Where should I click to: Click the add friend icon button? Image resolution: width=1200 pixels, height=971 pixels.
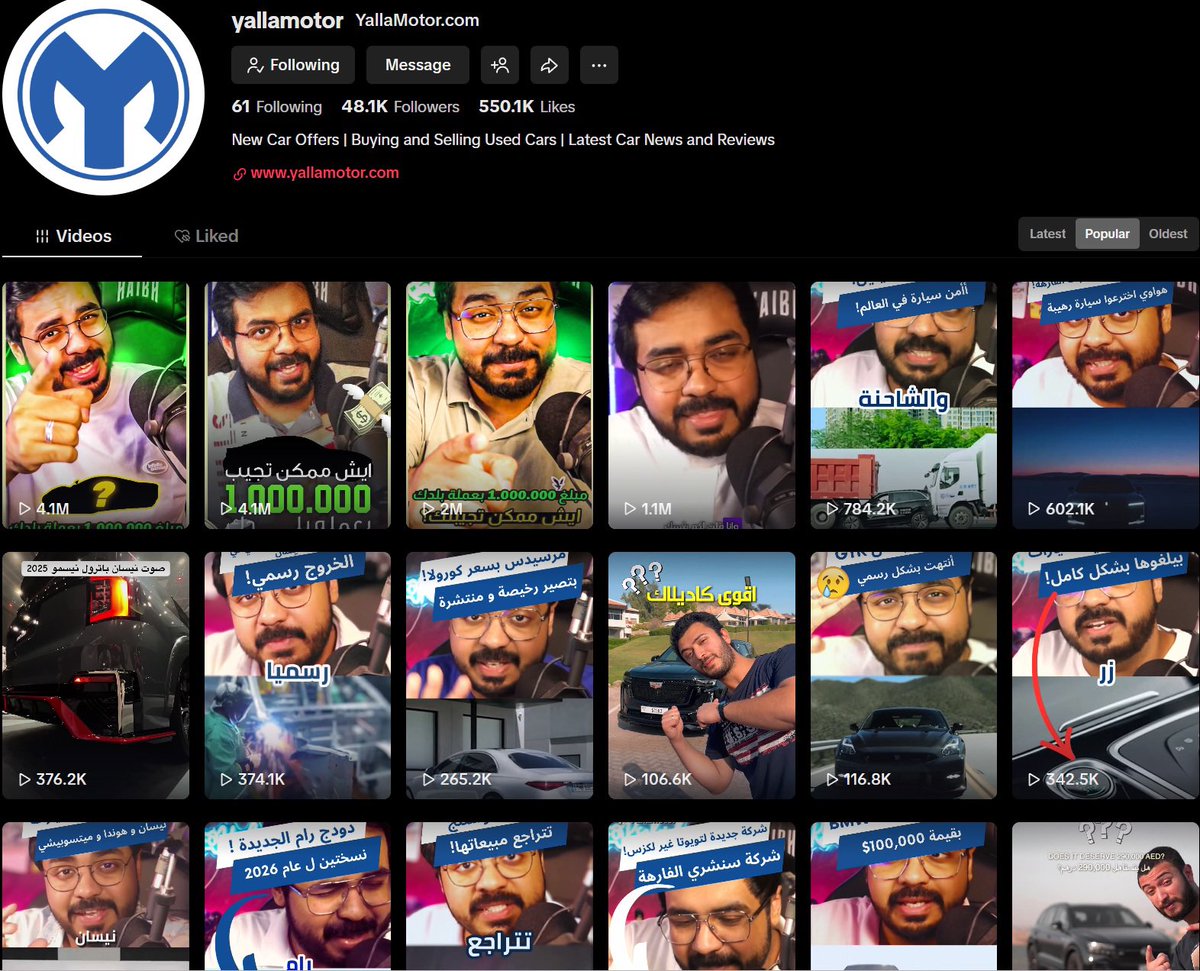click(500, 65)
